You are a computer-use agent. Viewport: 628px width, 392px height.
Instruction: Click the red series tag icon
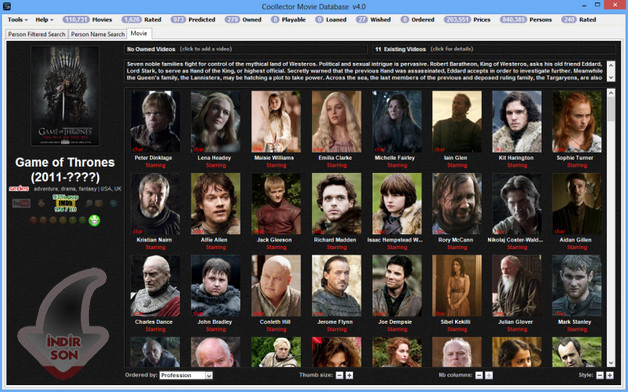coord(19,189)
